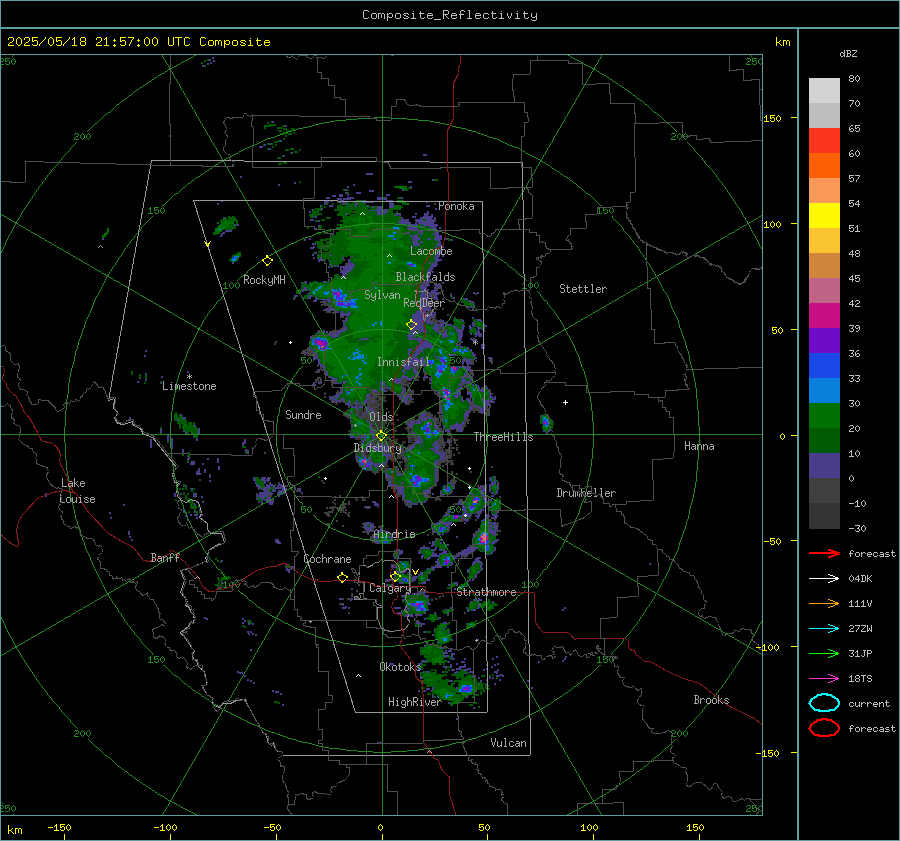The width and height of the screenshot is (900, 841).
Task: Click the Banff city label
Action: click(x=165, y=557)
